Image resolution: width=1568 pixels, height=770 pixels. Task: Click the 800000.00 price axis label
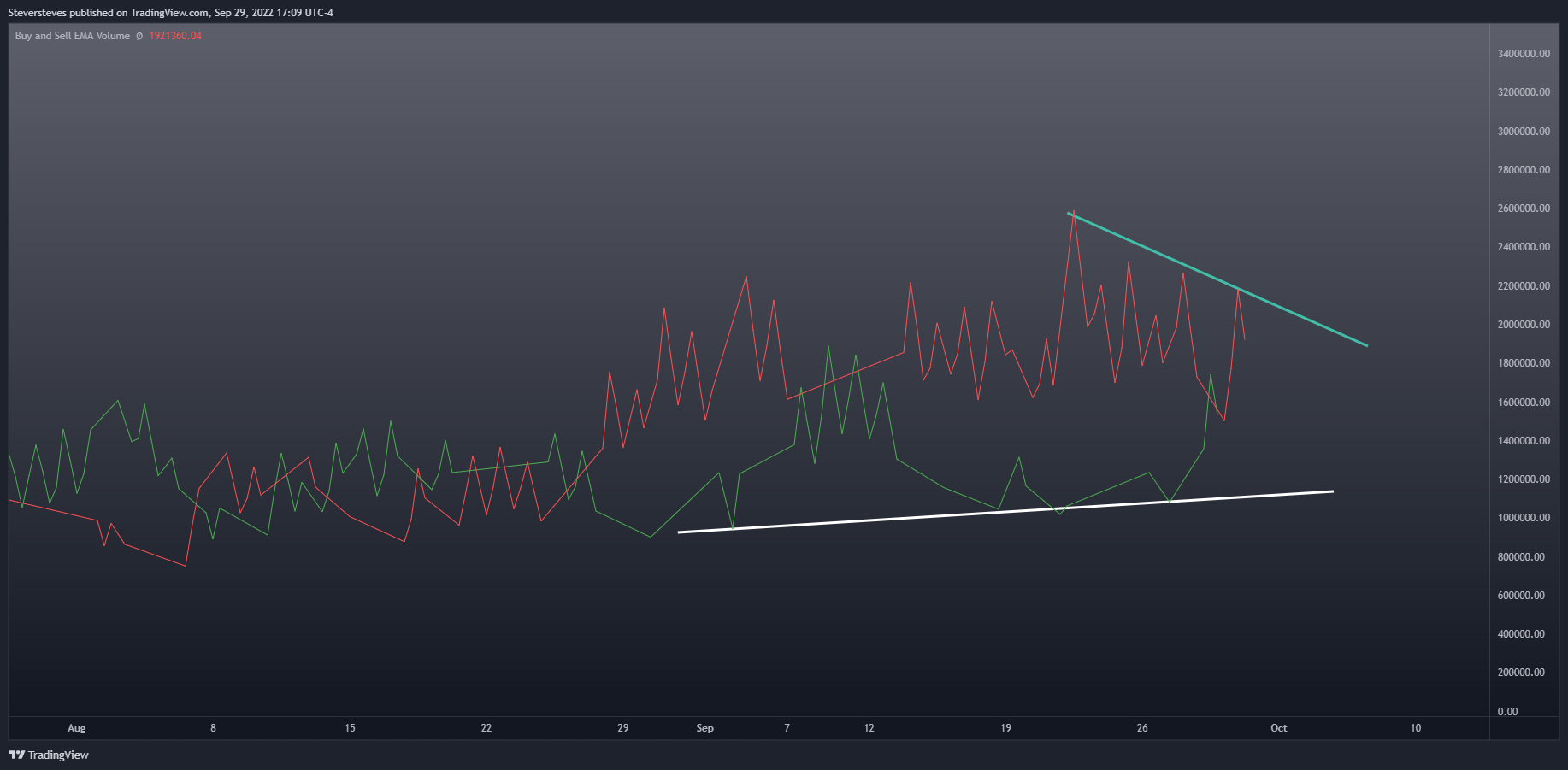[1521, 557]
